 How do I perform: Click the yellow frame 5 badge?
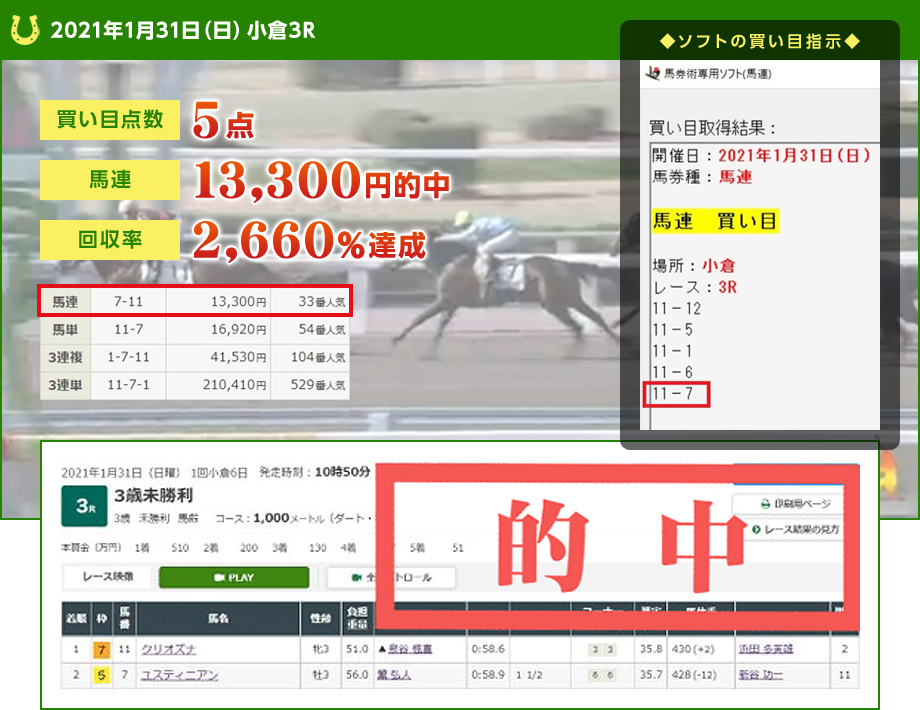coord(101,675)
